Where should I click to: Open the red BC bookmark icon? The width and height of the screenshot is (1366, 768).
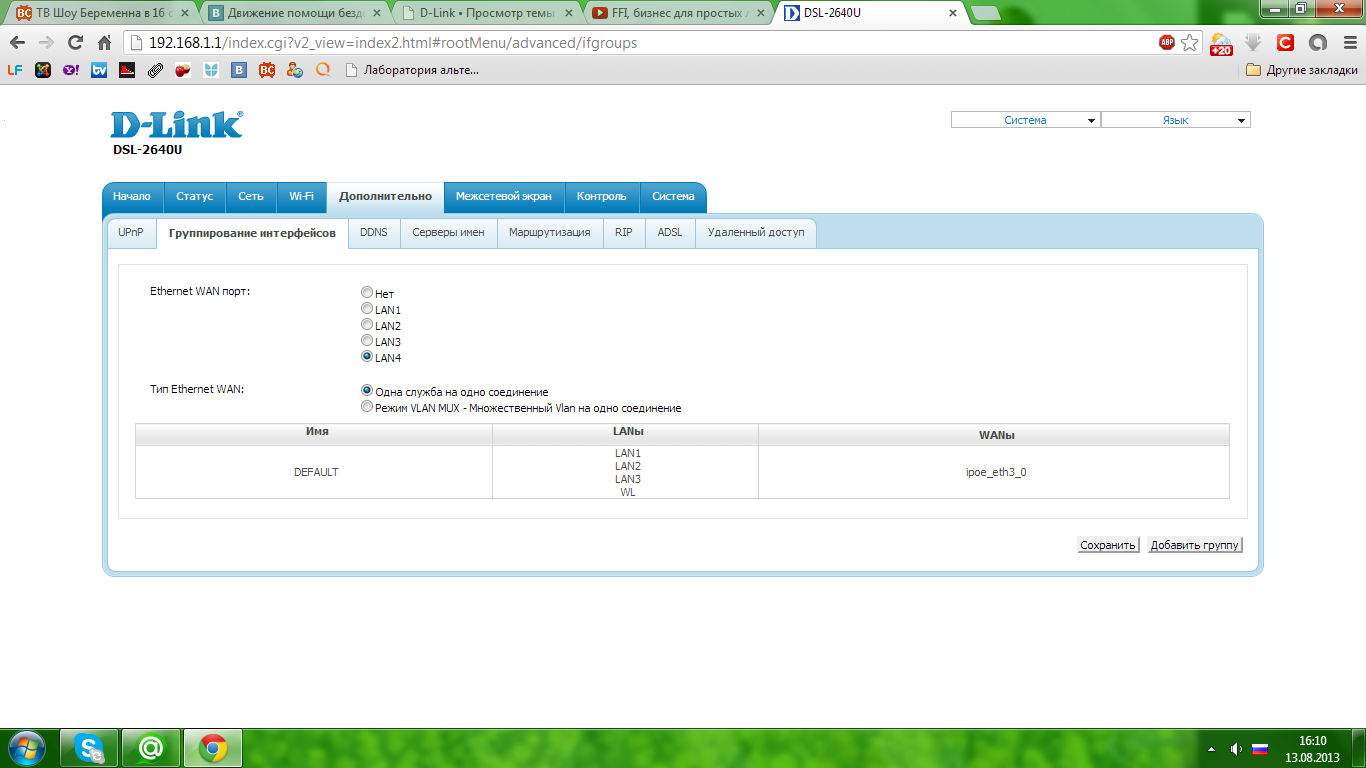(x=267, y=70)
